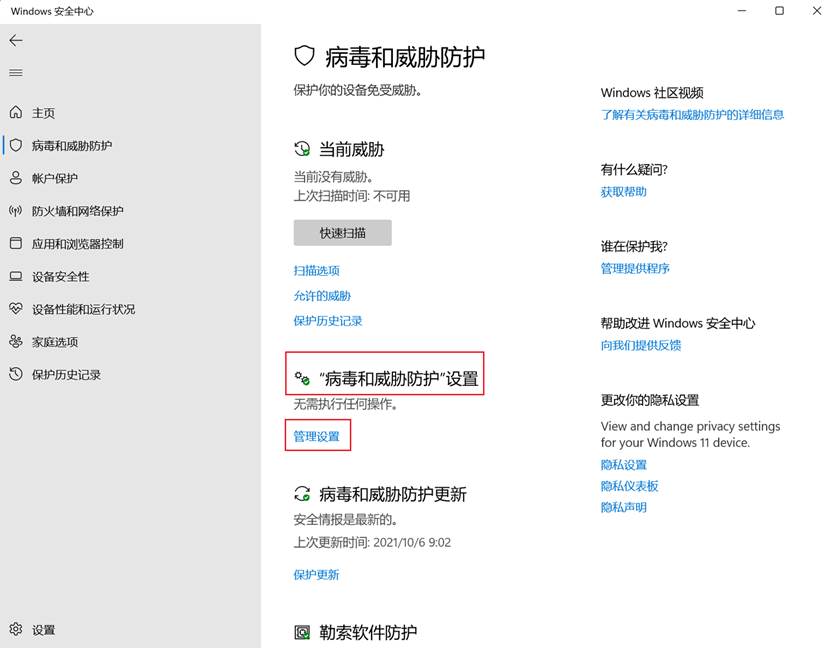Click the family icon for 家庭选项
Viewport: 831px width, 648px height.
[16, 341]
